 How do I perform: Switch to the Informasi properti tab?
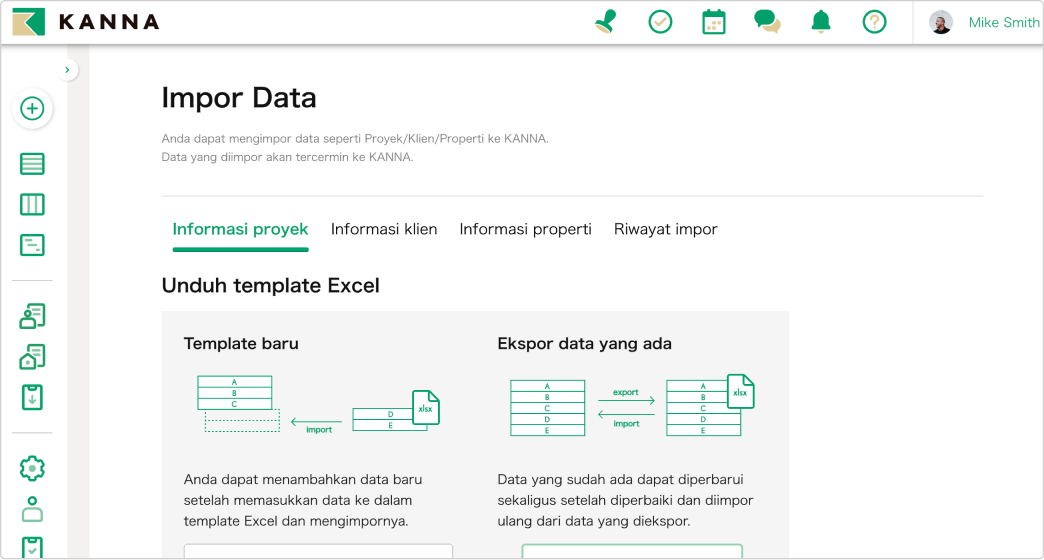525,229
